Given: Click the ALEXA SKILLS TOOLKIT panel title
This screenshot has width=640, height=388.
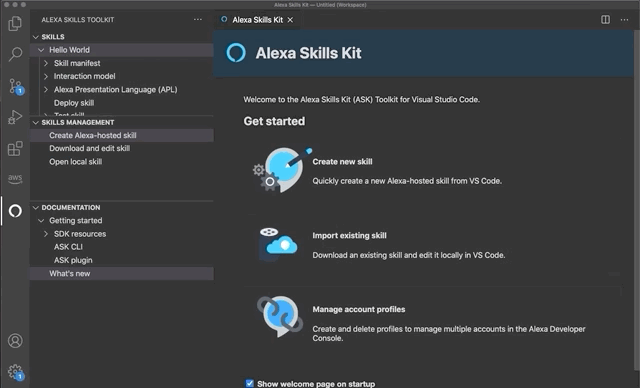Looking at the screenshot, I should (x=78, y=20).
